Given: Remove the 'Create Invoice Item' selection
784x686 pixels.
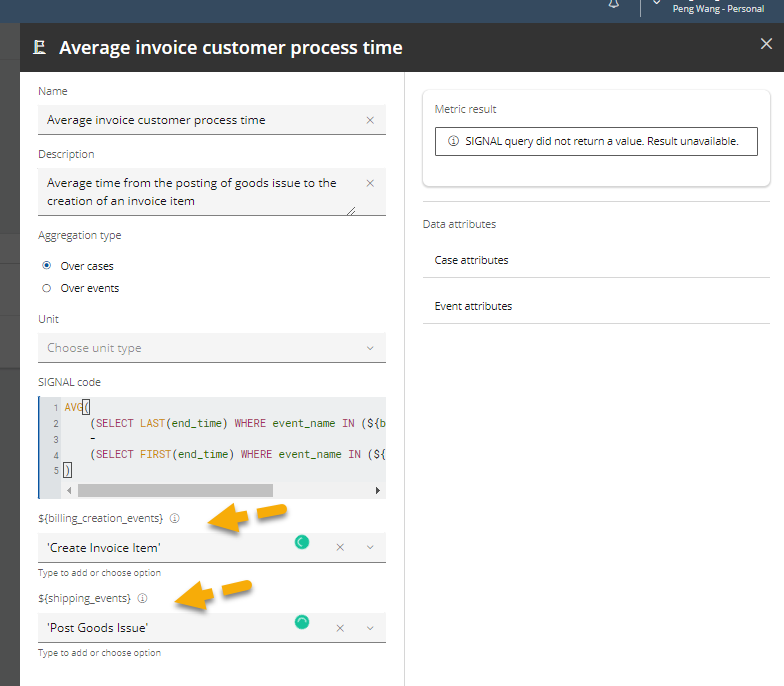Looking at the screenshot, I should (340, 548).
